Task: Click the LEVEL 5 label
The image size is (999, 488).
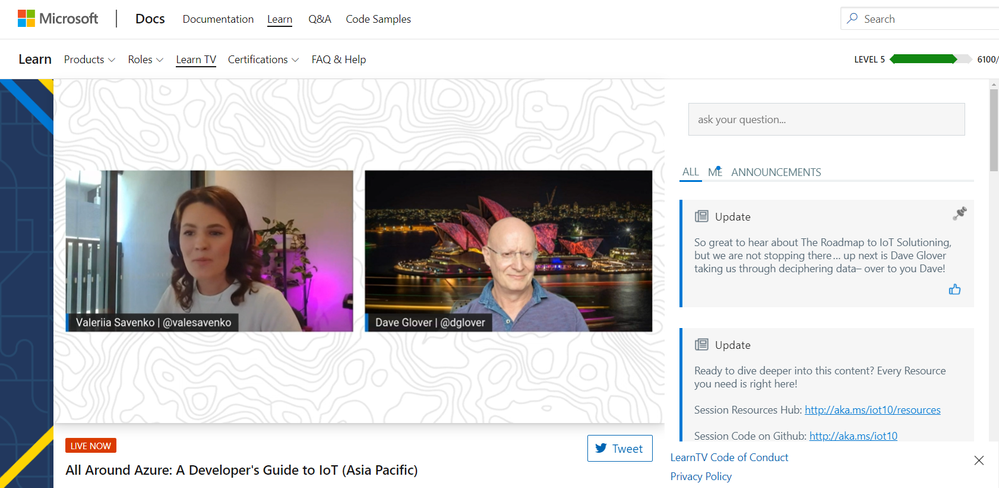Action: [x=869, y=59]
